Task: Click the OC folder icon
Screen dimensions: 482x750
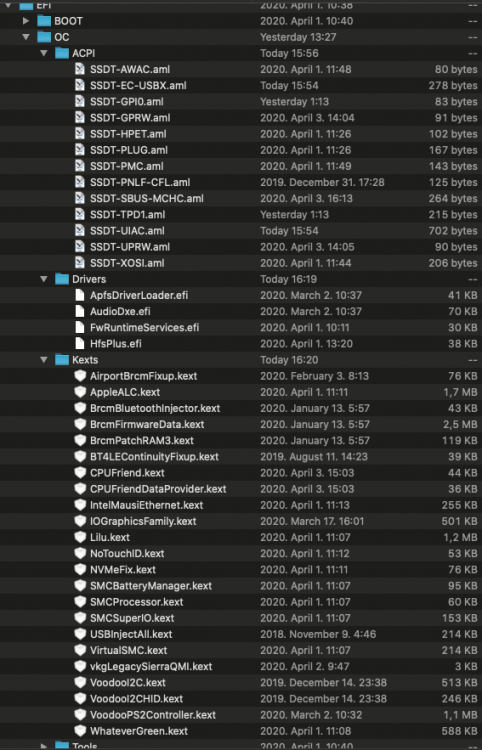Action: [44, 37]
